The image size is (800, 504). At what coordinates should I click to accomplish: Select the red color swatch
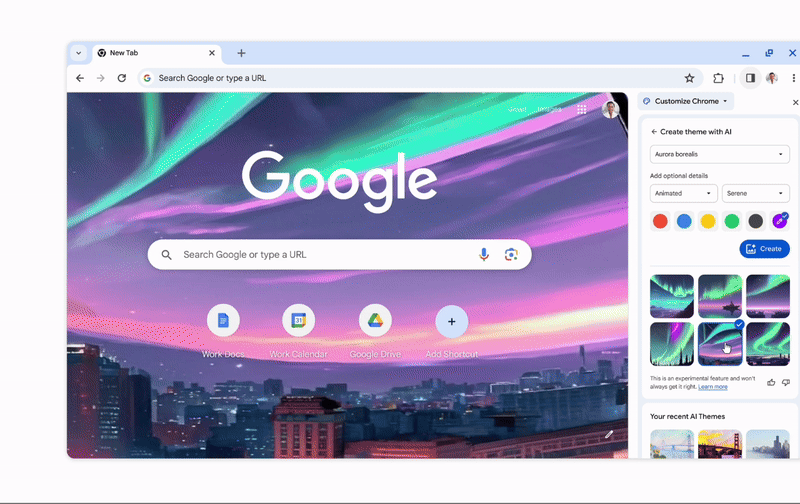click(660, 221)
